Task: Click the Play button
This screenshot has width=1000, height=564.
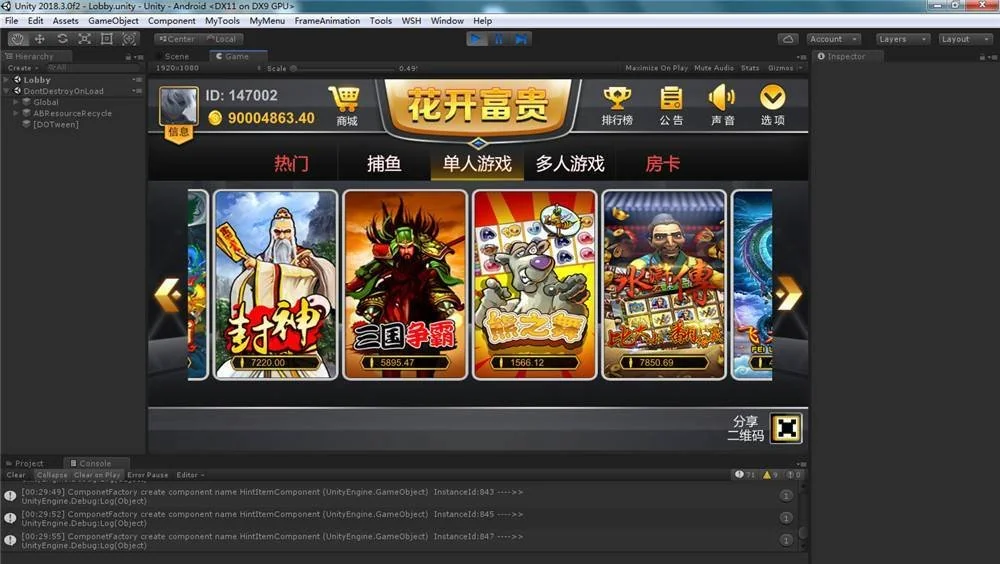Action: [x=476, y=39]
